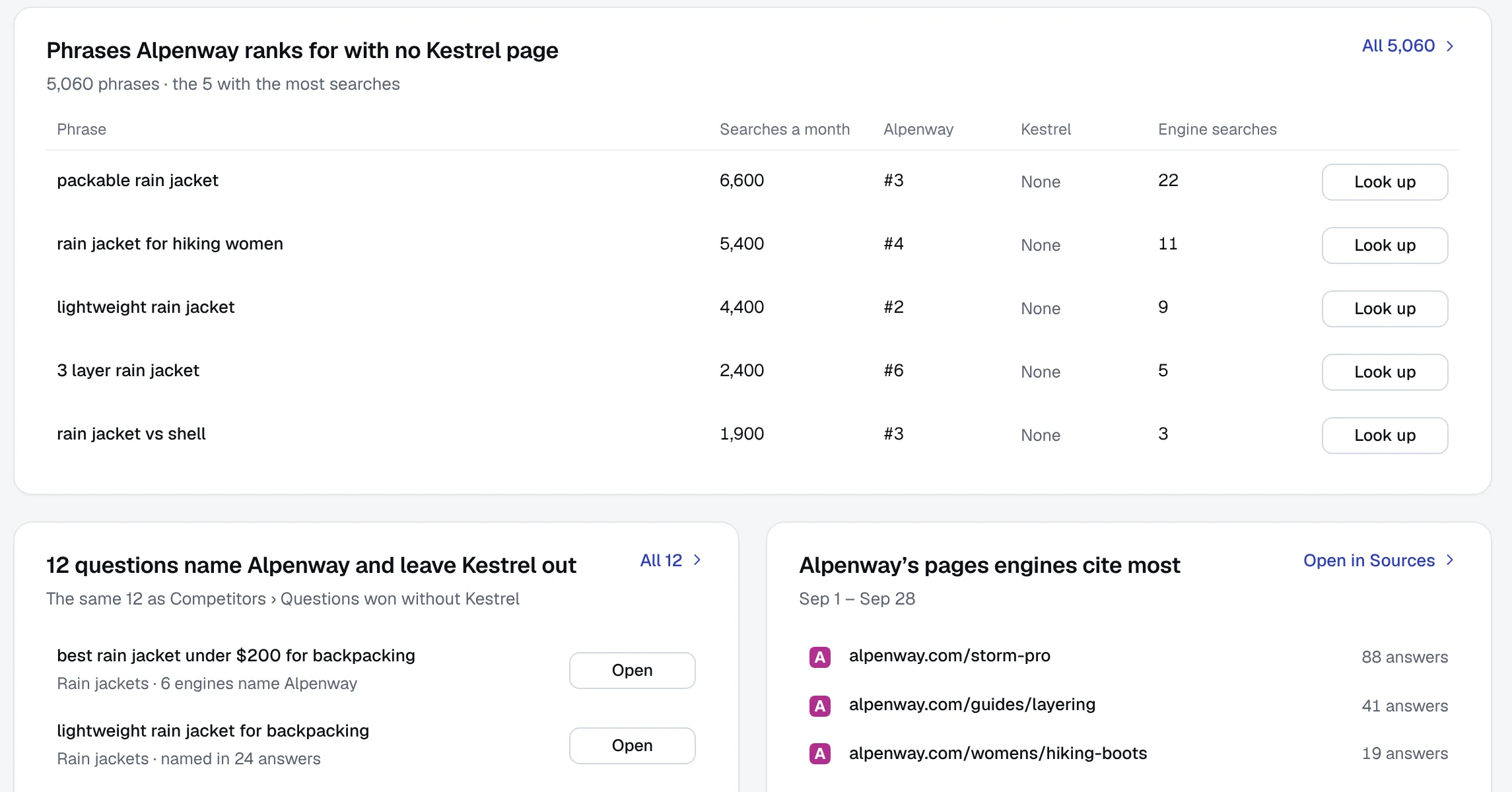Click chevron next to Open in Sources

1450,560
